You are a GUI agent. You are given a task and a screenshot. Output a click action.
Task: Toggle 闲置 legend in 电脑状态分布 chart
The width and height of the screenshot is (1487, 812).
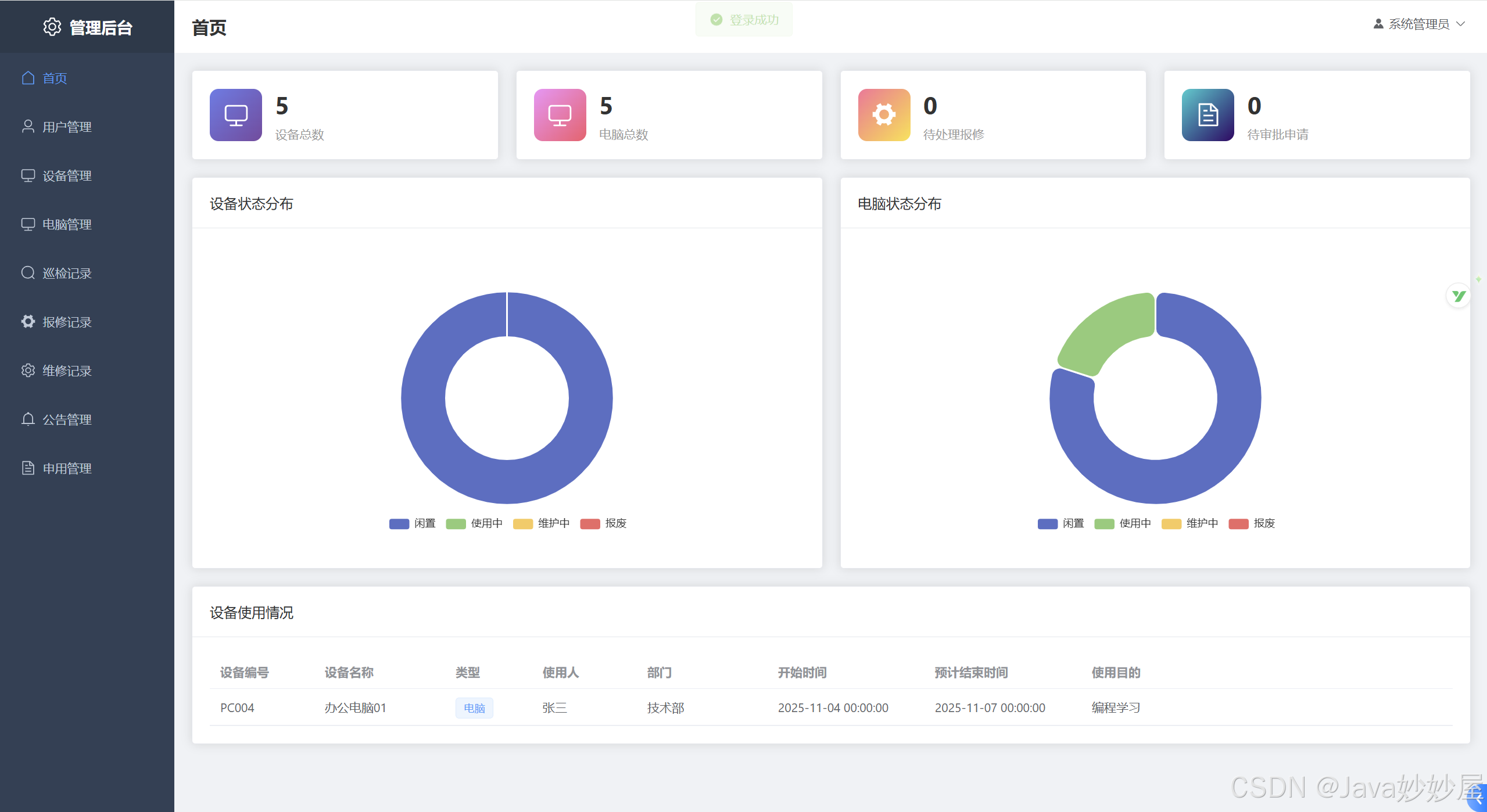click(1061, 523)
